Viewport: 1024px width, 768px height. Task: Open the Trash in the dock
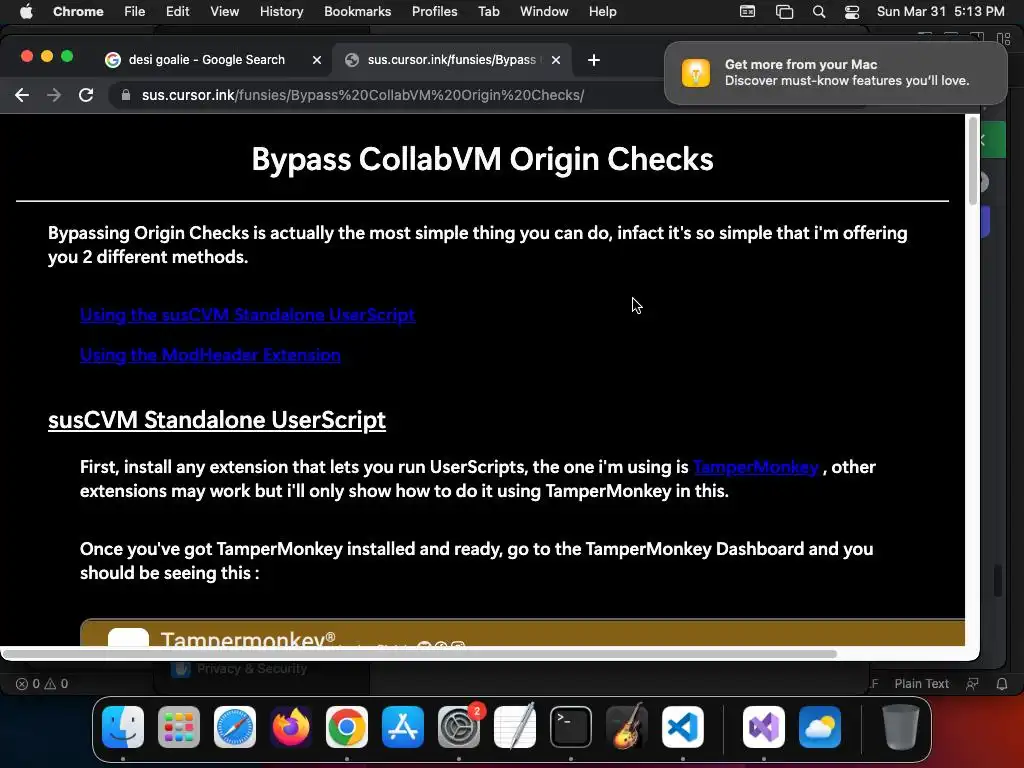(x=901, y=727)
